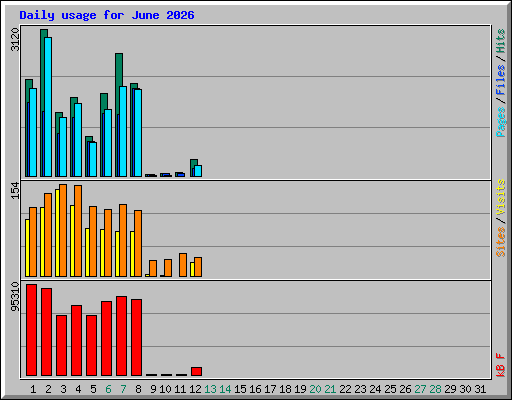This screenshot has width=512, height=400.
Task: Click day 10 on the x-axis
Action: coord(165,389)
